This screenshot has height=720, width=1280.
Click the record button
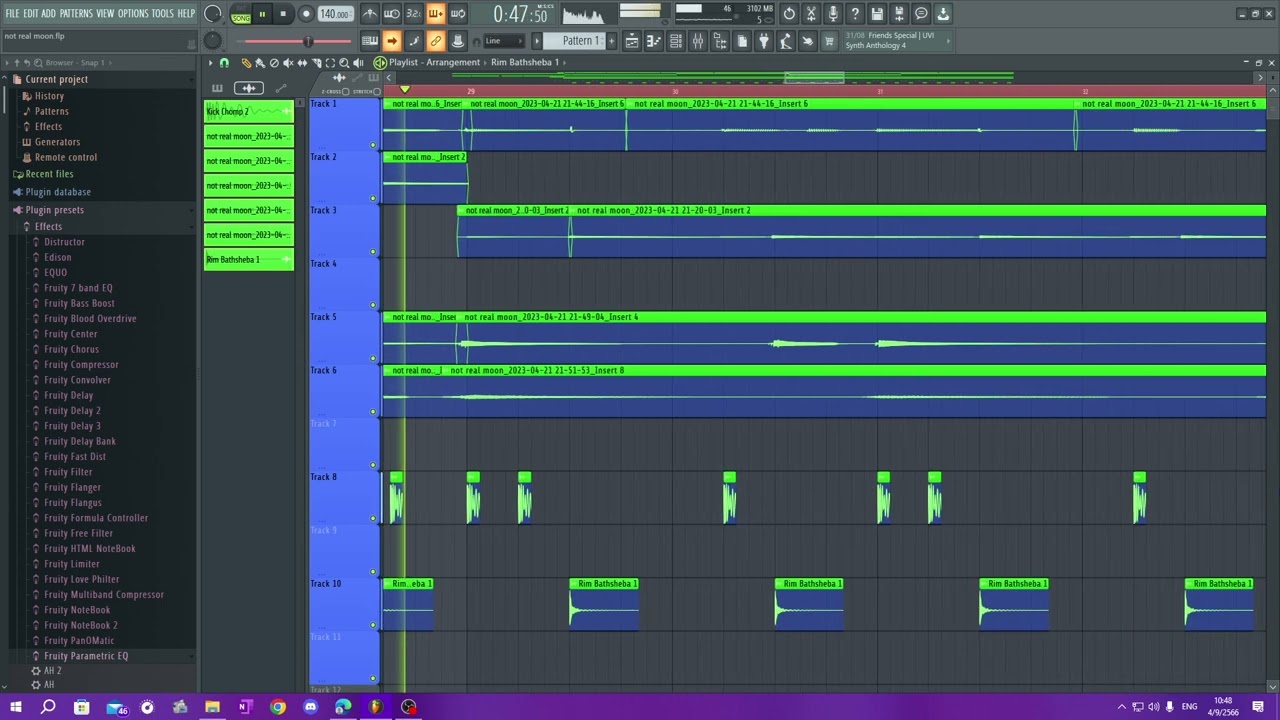(306, 14)
